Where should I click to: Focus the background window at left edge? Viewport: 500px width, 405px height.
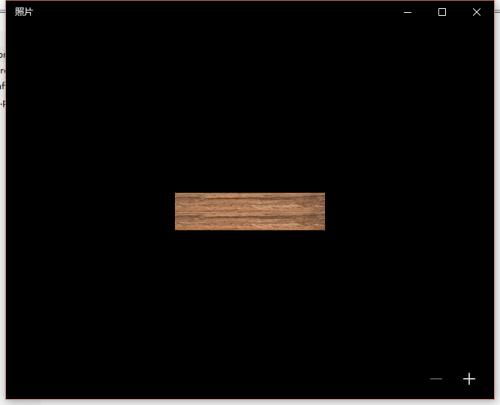click(x=2, y=80)
